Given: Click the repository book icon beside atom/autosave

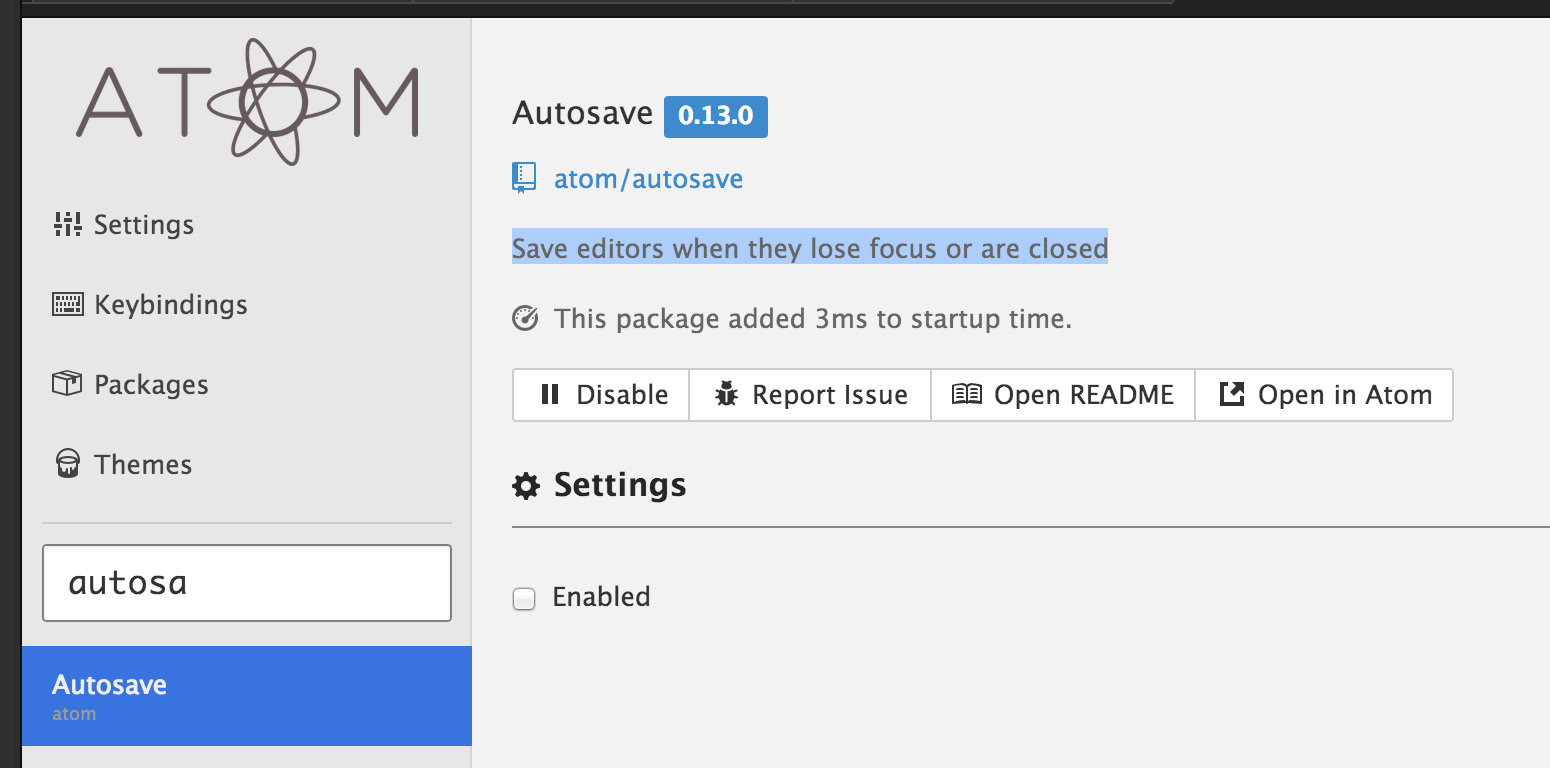Looking at the screenshot, I should 524,178.
